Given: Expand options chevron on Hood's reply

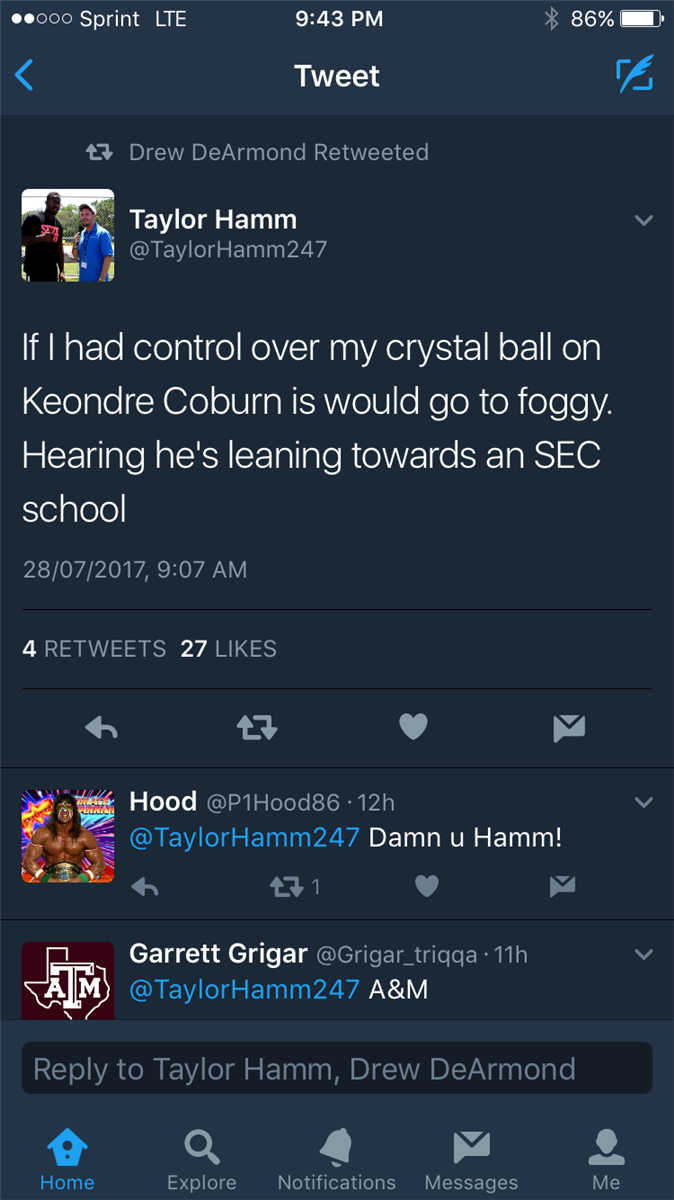Looking at the screenshot, I should (644, 802).
